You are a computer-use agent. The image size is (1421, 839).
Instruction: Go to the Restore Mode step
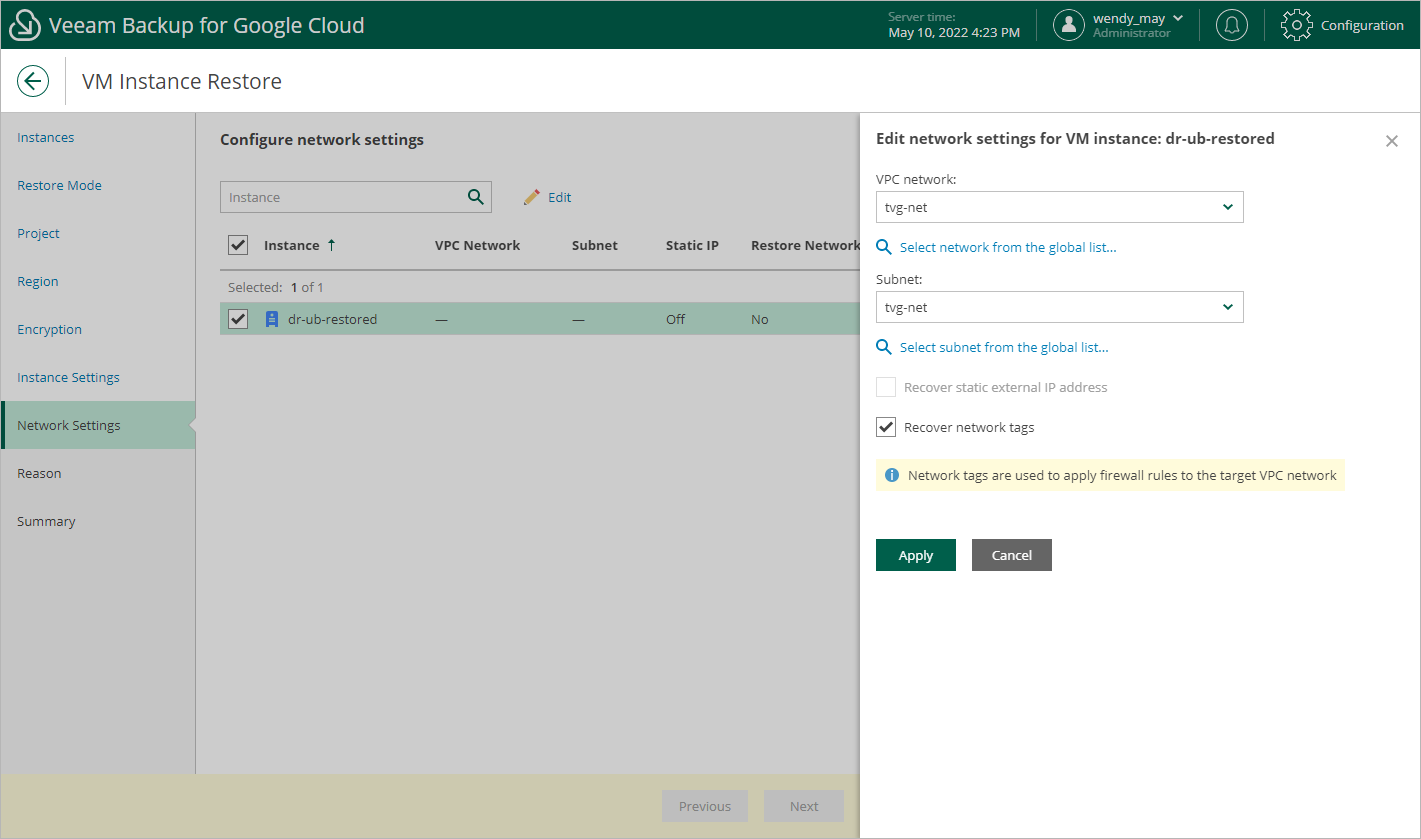[x=59, y=185]
